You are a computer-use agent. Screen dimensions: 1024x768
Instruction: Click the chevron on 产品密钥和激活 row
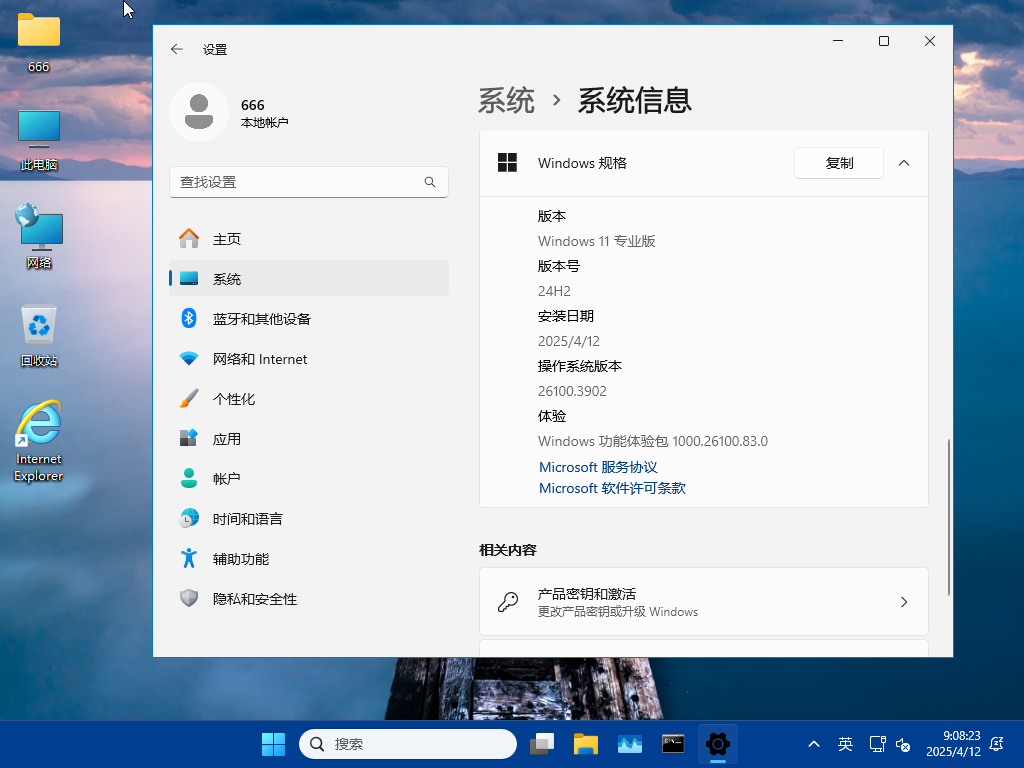(904, 601)
